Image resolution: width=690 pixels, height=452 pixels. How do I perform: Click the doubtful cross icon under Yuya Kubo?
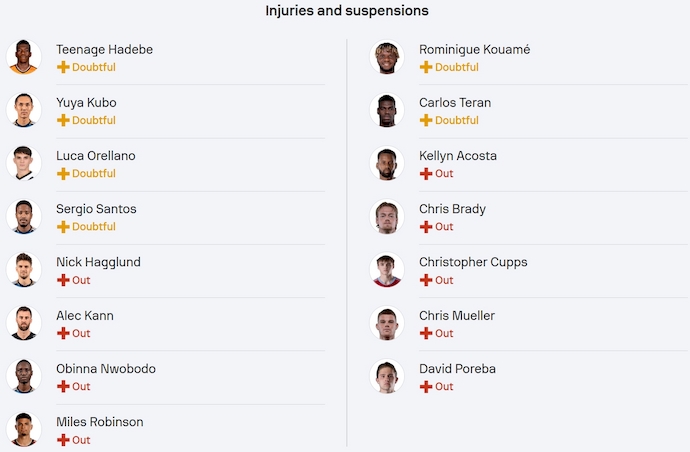point(63,120)
